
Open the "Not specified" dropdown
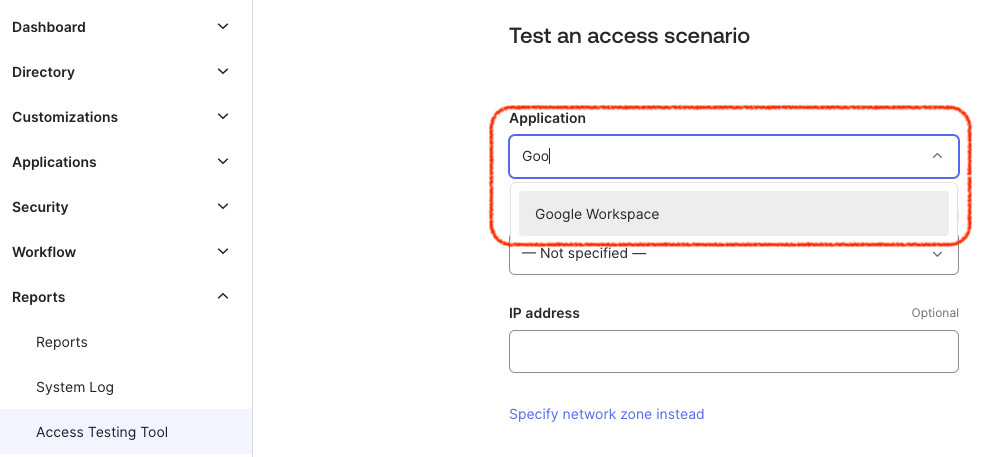(733, 254)
